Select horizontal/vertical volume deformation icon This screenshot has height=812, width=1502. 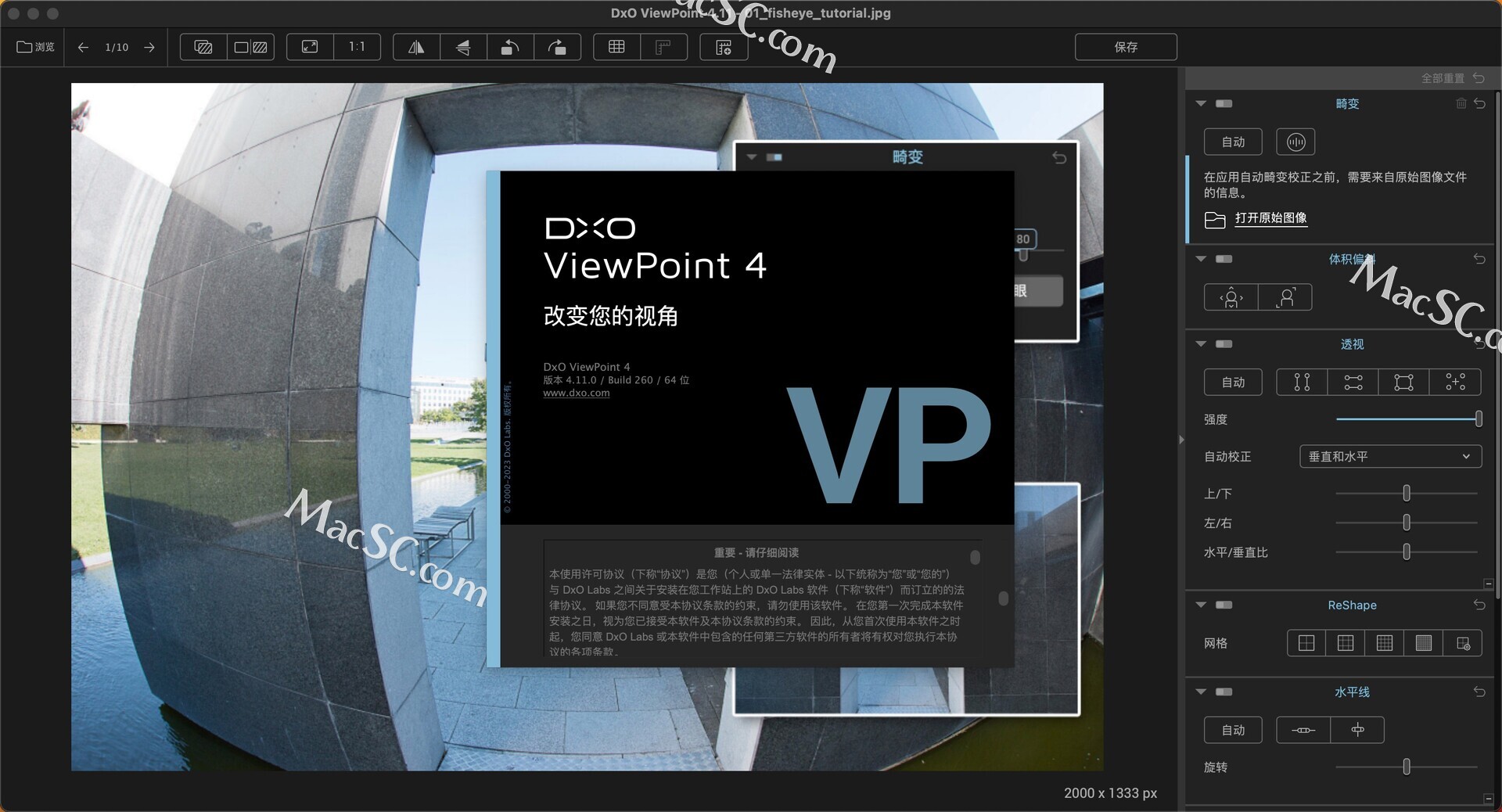[x=1231, y=297]
